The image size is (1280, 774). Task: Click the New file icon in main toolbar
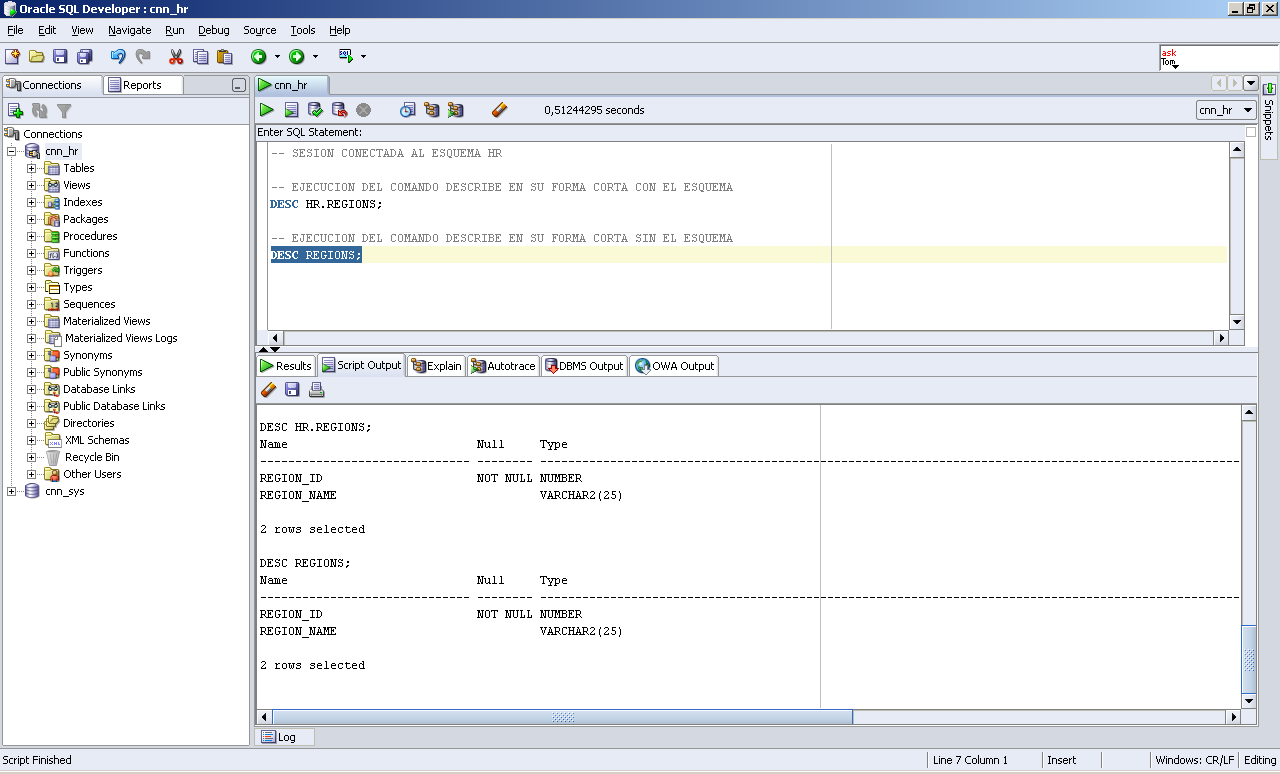[x=13, y=57]
